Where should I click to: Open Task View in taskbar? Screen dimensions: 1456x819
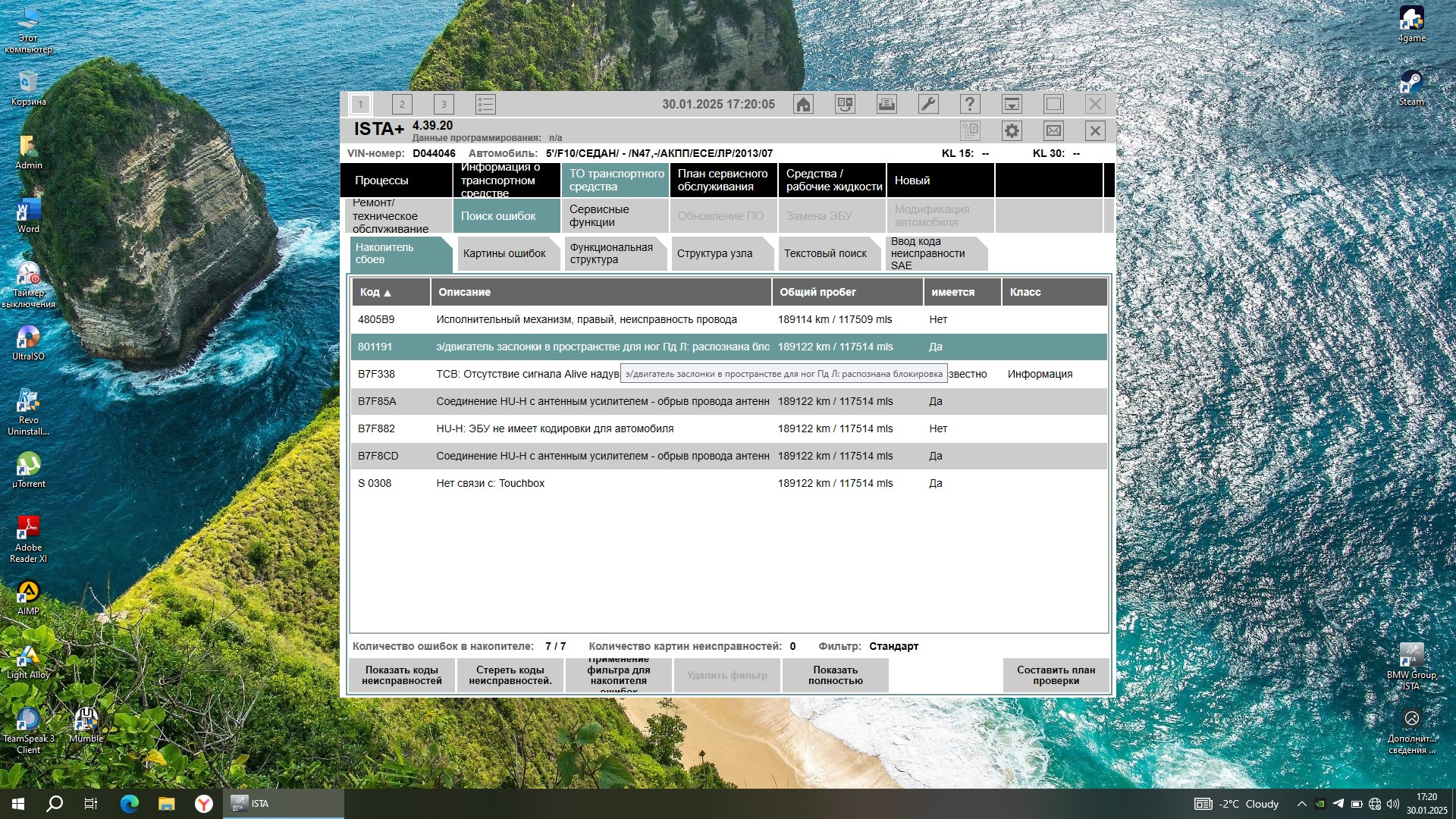click(91, 804)
